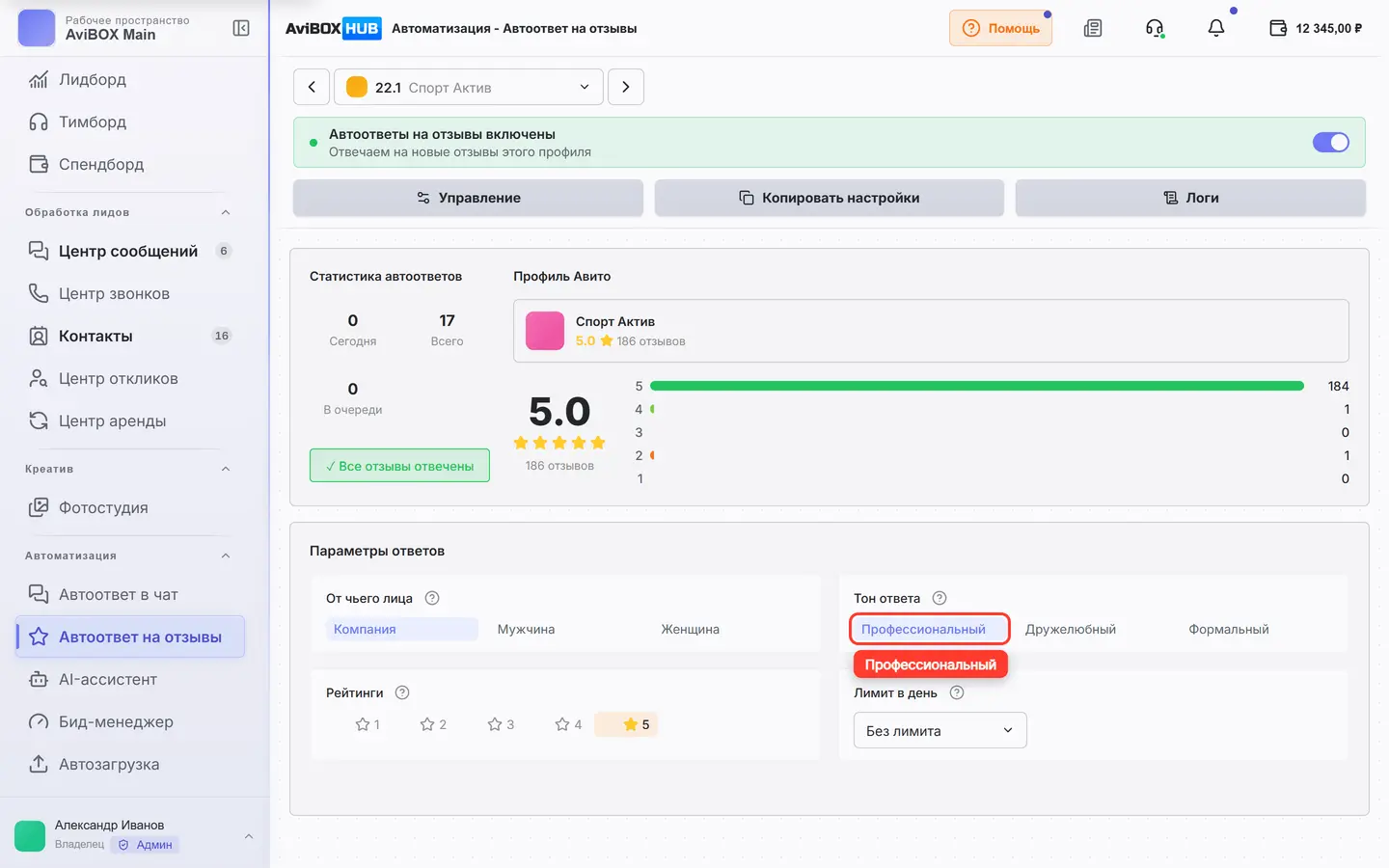Screen dimensions: 1389x868
Task: Open support headset icon
Action: click(1155, 28)
